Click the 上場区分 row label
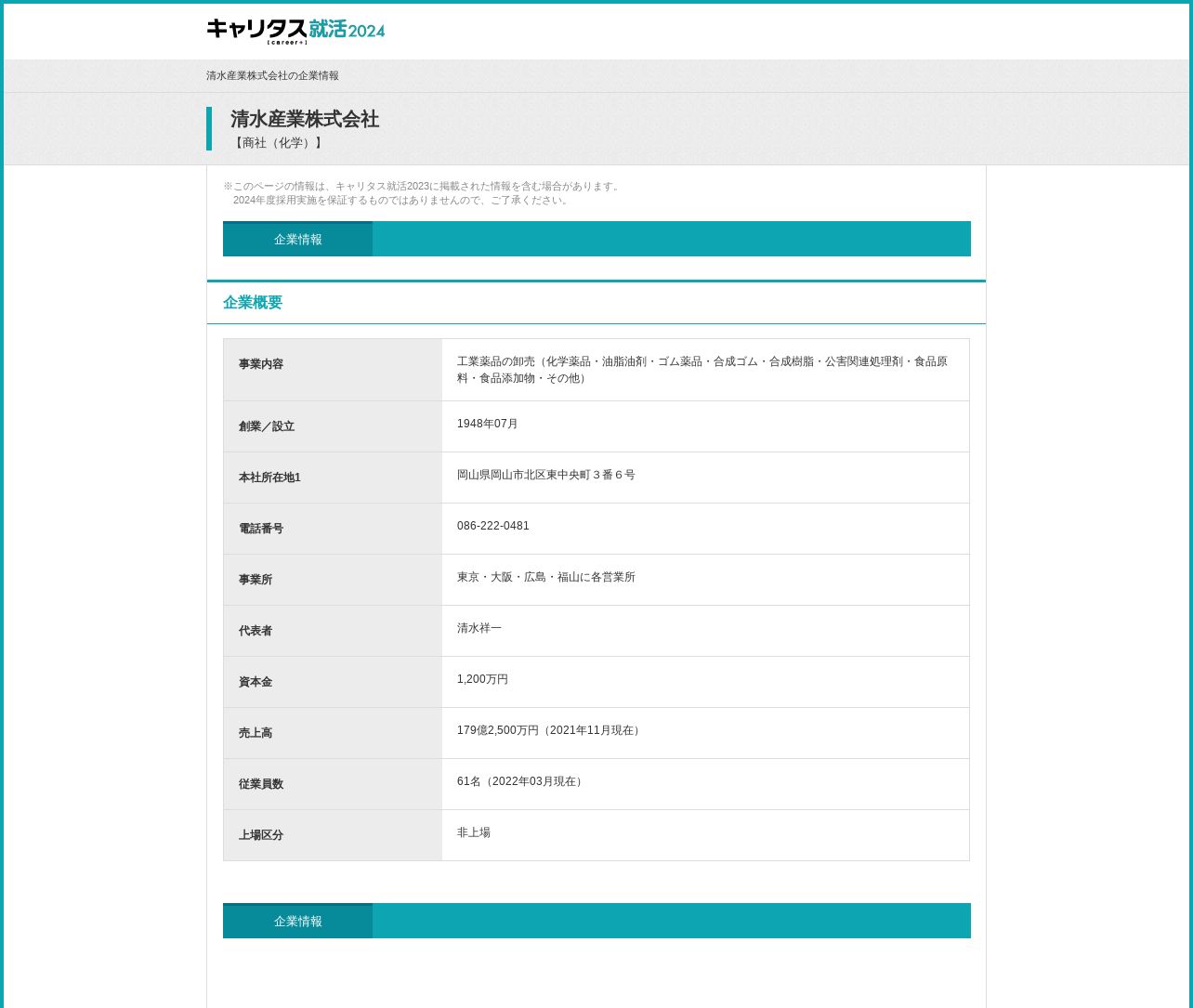The height and width of the screenshot is (1008, 1193). tap(261, 835)
